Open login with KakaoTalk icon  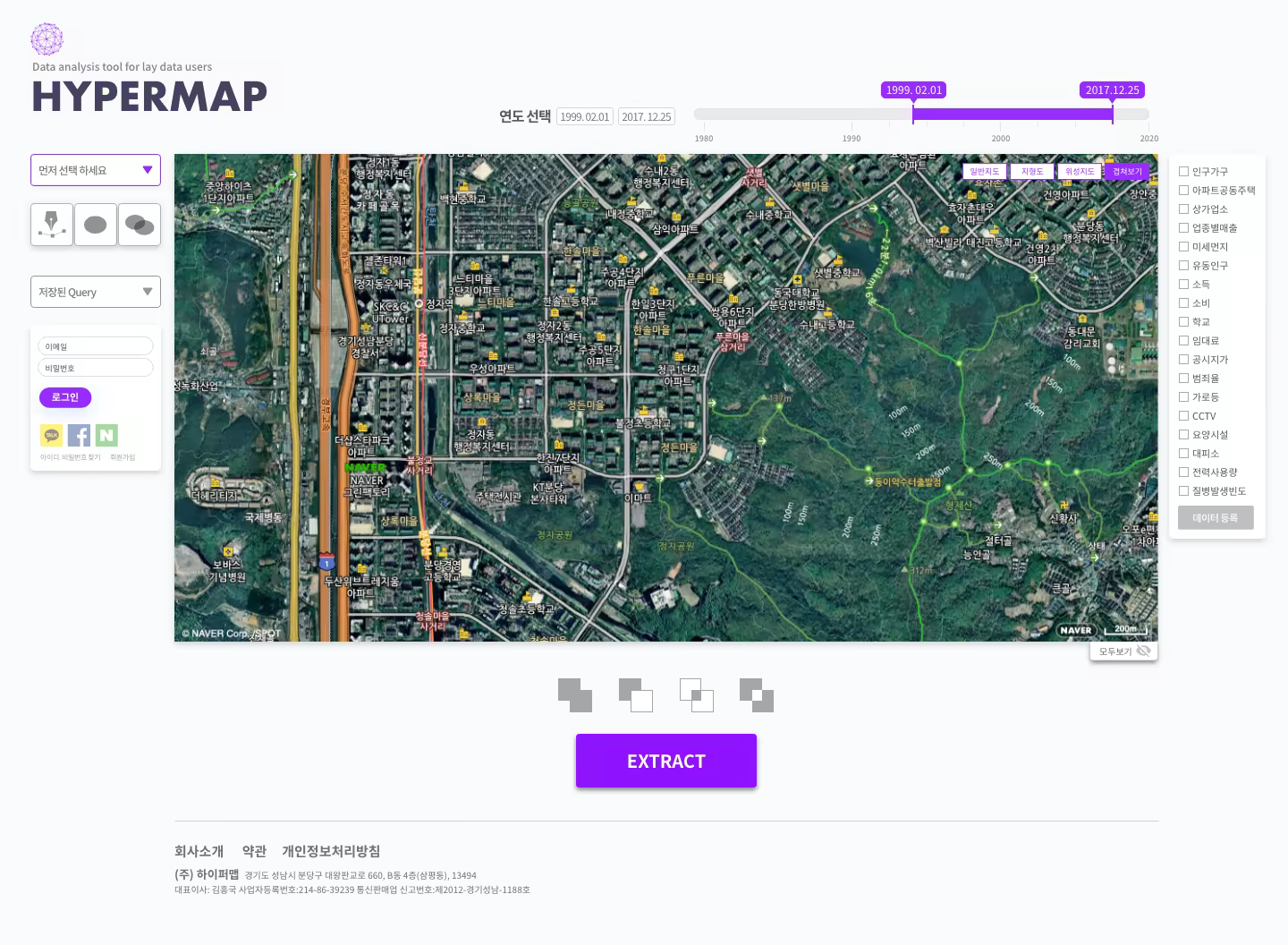click(x=51, y=435)
